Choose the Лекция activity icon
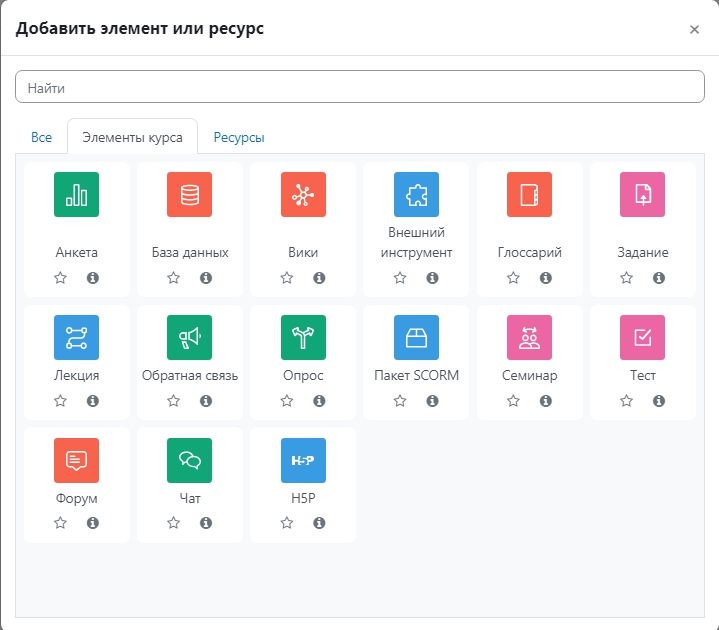This screenshot has width=719, height=630. 77,337
